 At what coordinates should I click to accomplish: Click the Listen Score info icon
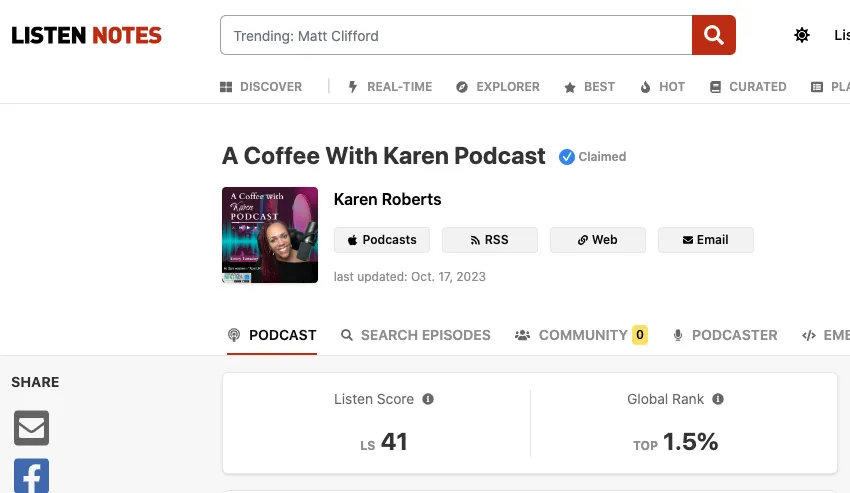tap(428, 399)
